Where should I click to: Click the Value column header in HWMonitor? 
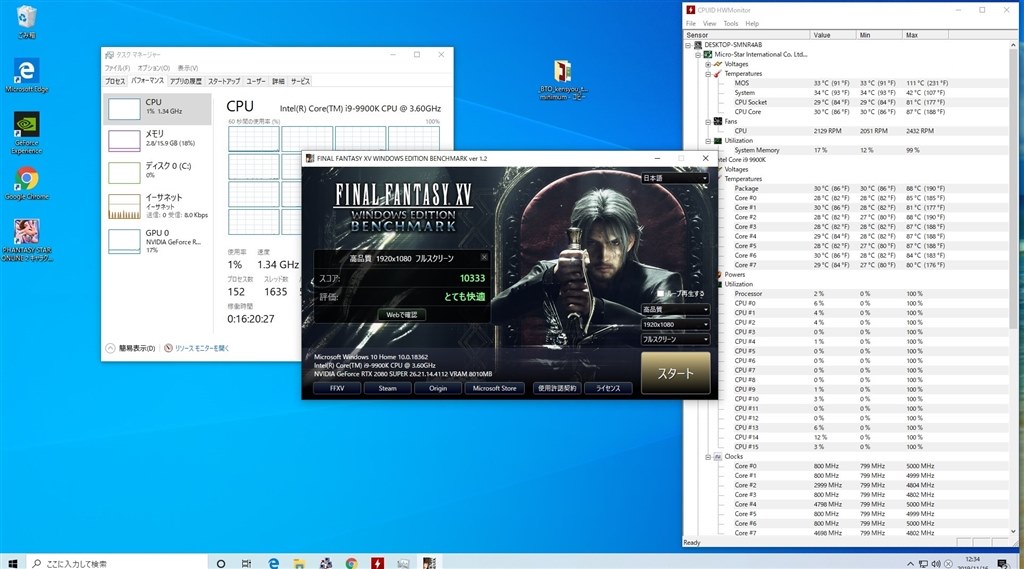coord(833,35)
